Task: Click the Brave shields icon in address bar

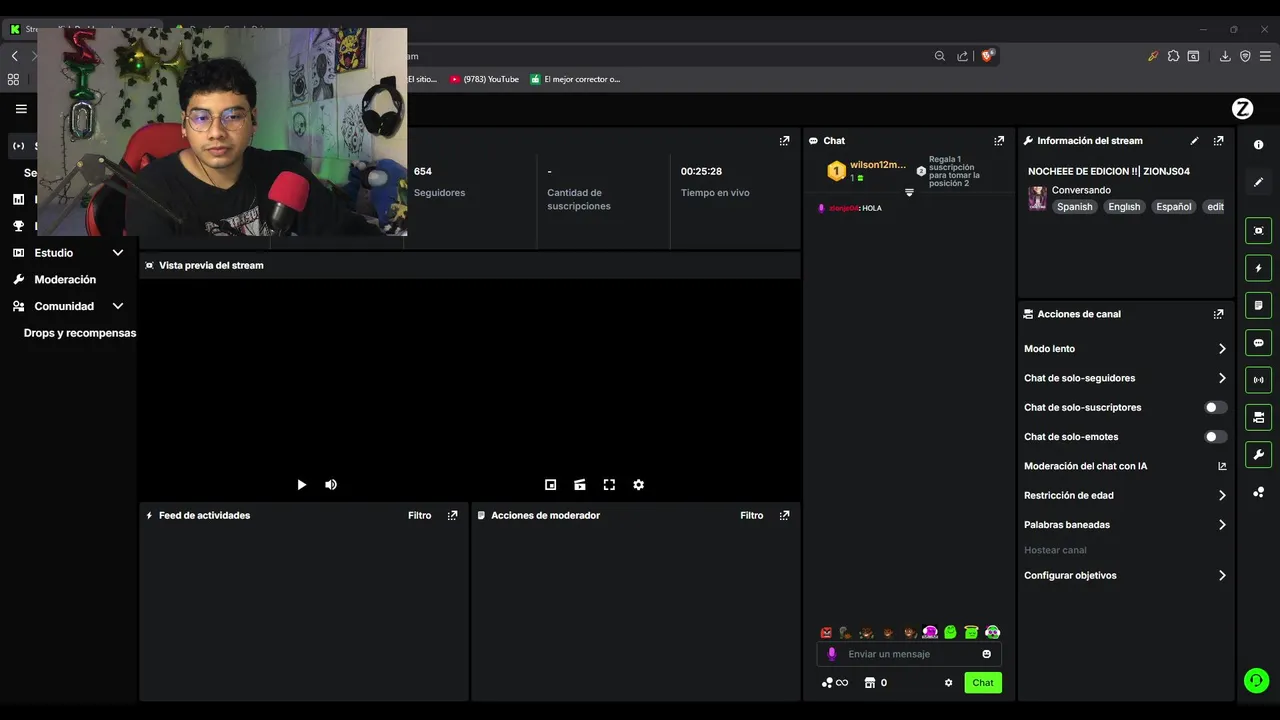Action: 988,56
